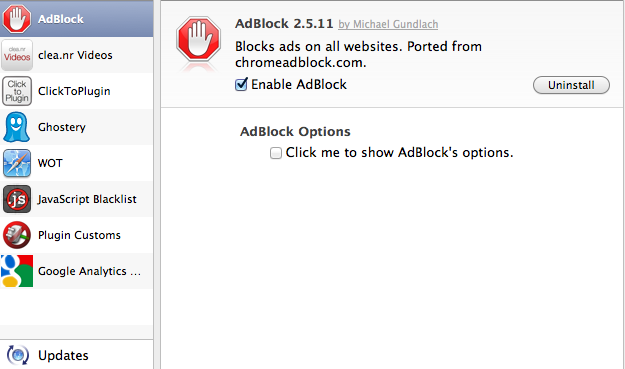
Task: Open the Google Analytics extension icon
Action: (17, 271)
